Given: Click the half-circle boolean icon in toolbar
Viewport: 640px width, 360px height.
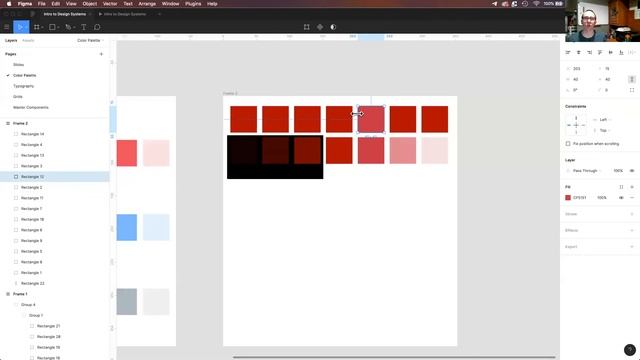Looking at the screenshot, I should pyautogui.click(x=333, y=27).
